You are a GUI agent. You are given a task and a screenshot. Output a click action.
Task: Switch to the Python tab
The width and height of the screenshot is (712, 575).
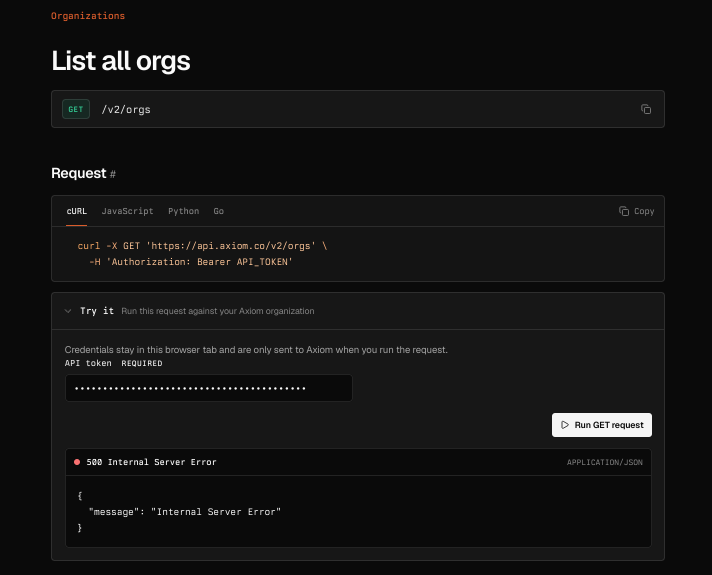click(183, 211)
